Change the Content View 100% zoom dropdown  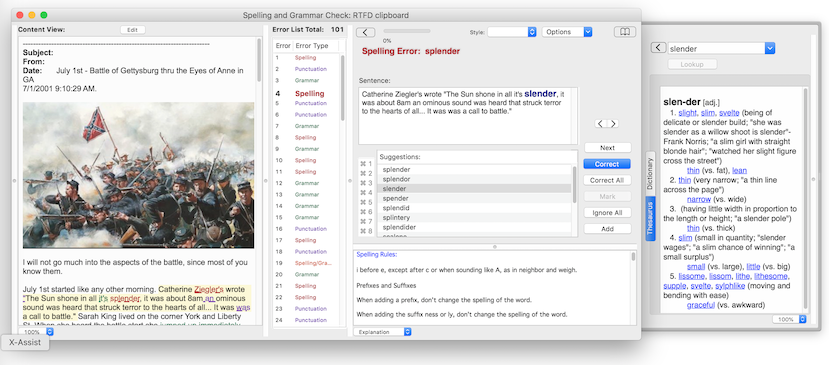click(35, 332)
